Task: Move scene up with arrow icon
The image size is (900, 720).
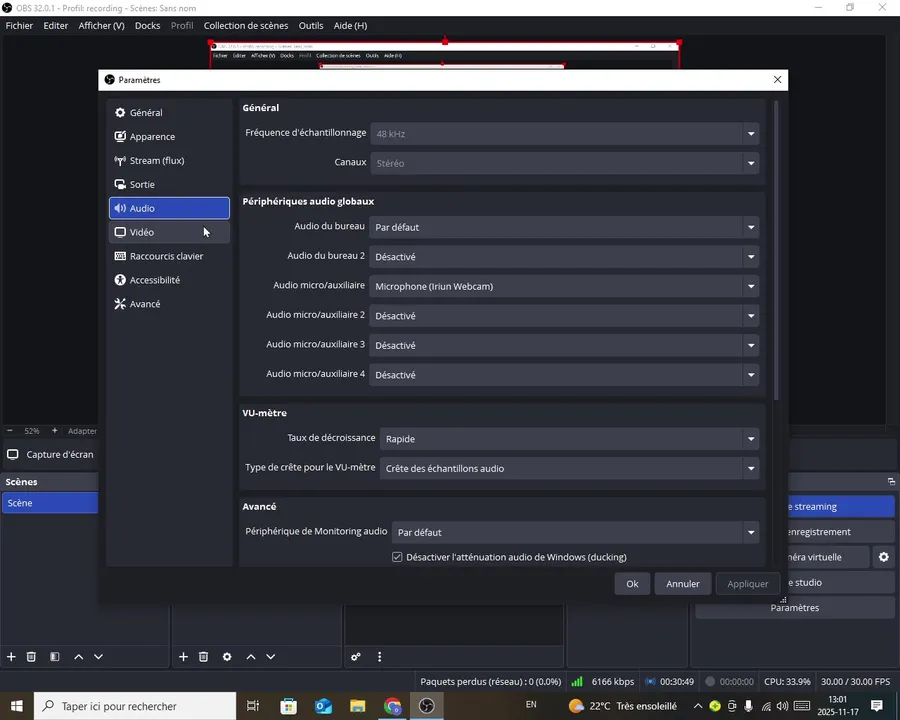Action: (79, 657)
